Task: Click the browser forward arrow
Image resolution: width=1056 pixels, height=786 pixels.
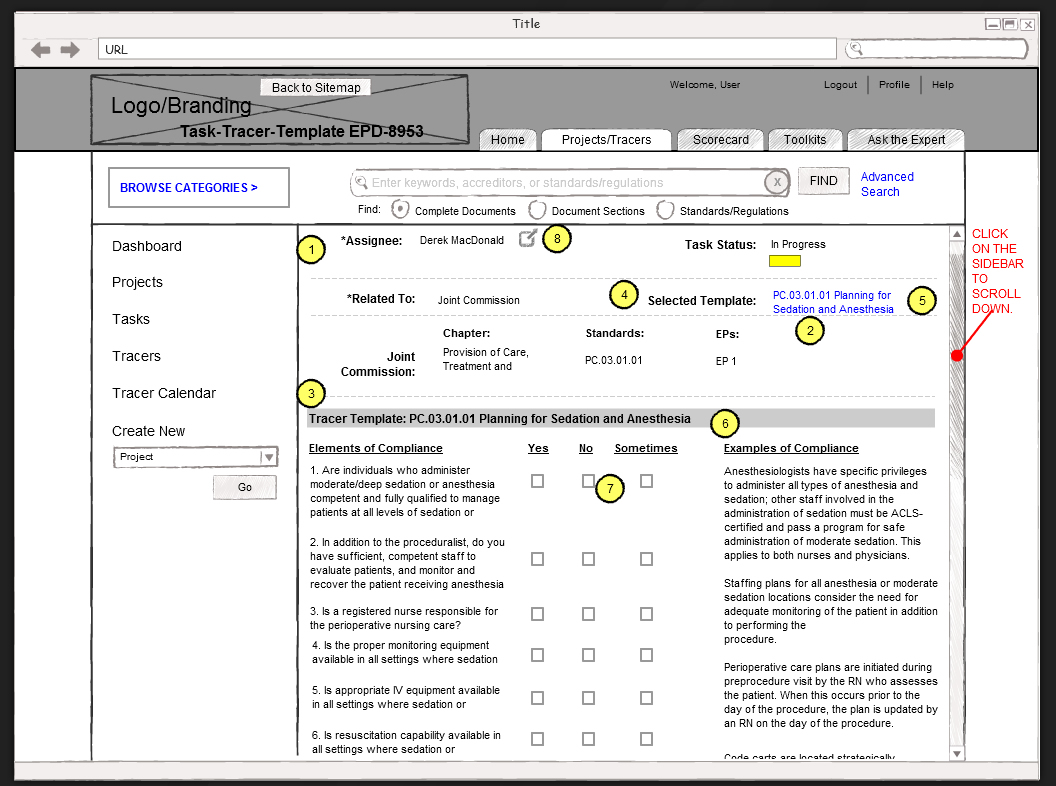Action: click(x=70, y=49)
